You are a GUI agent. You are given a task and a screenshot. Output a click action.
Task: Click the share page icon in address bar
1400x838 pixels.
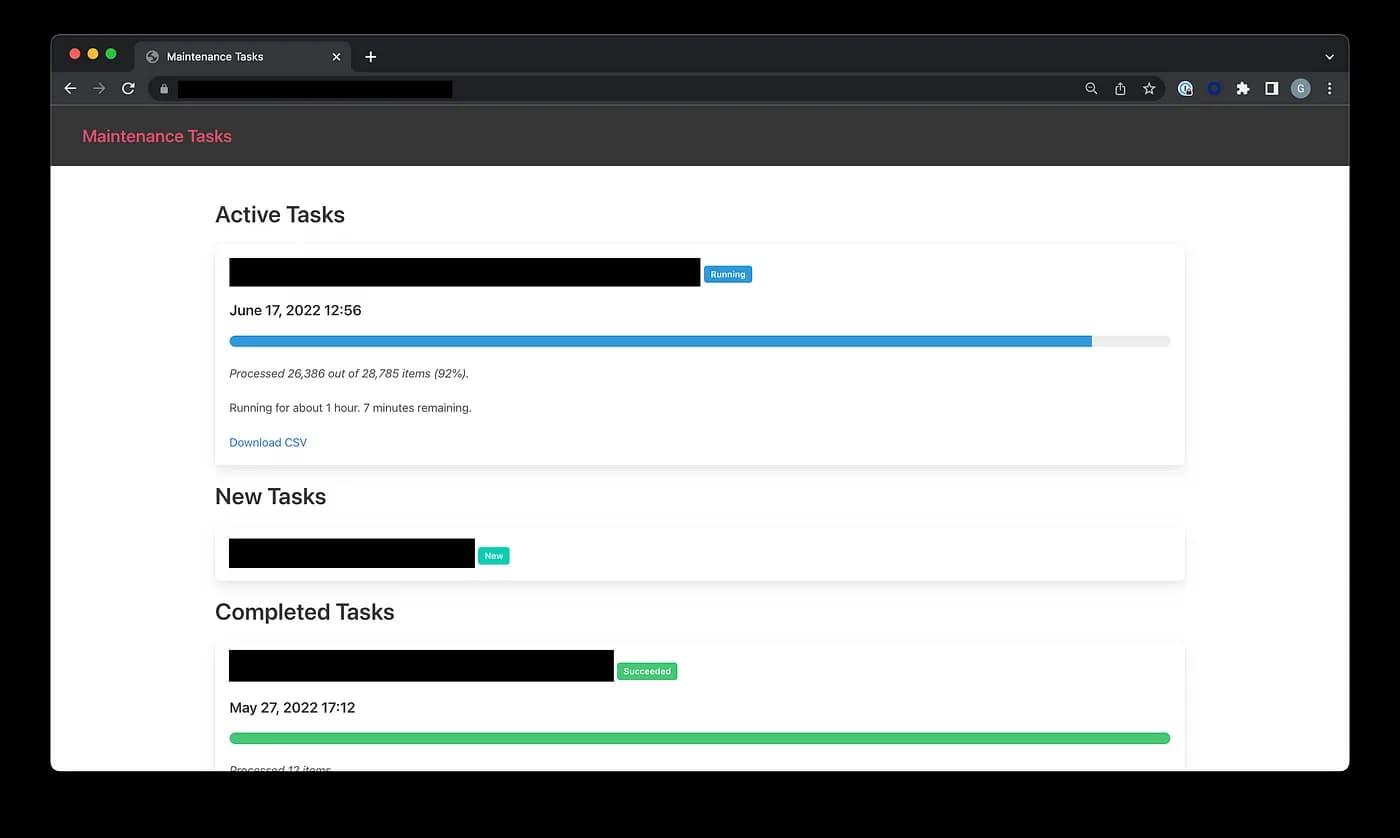tap(1120, 88)
